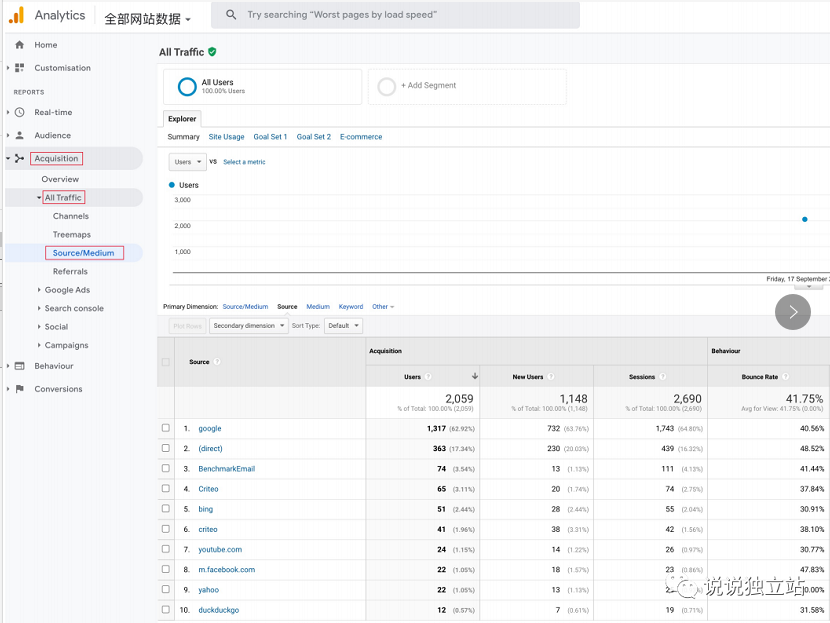Viewport: 830px width, 623px height.
Task: Click the Home icon in sidebar
Action: click(x=20, y=45)
